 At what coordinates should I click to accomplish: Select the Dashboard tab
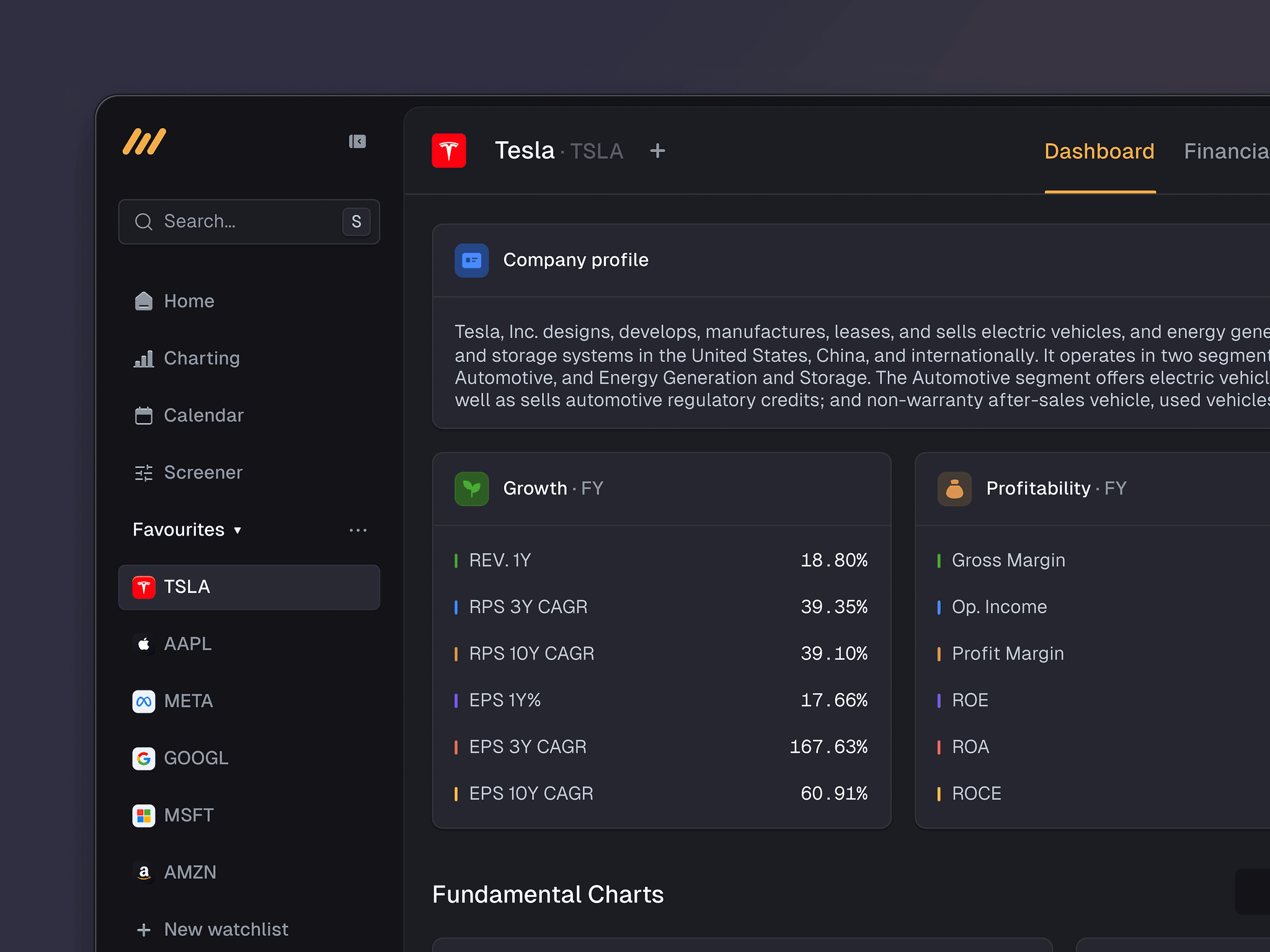click(x=1099, y=152)
